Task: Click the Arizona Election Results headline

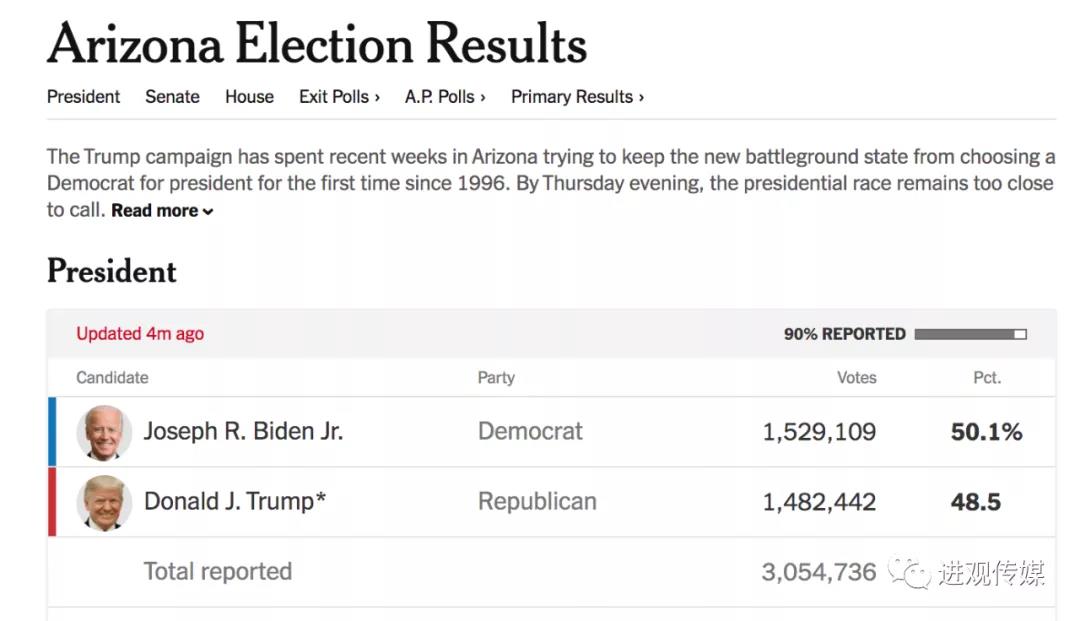Action: (x=316, y=44)
